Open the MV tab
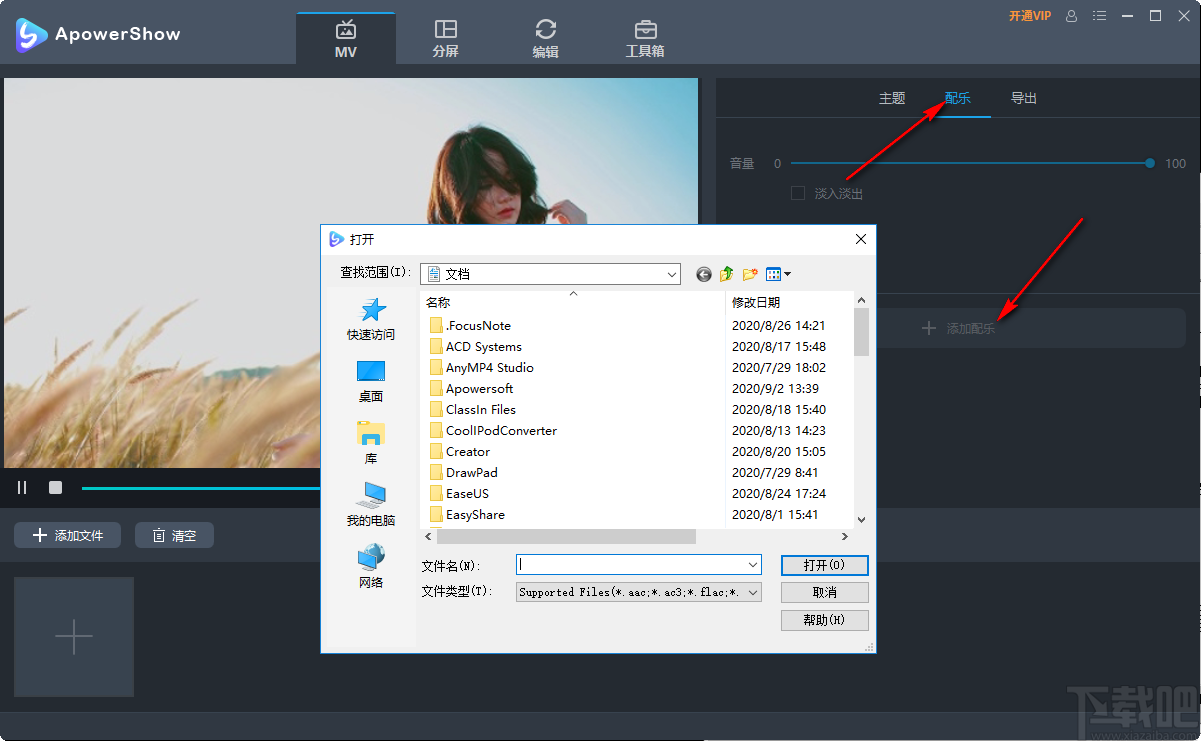 [346, 38]
